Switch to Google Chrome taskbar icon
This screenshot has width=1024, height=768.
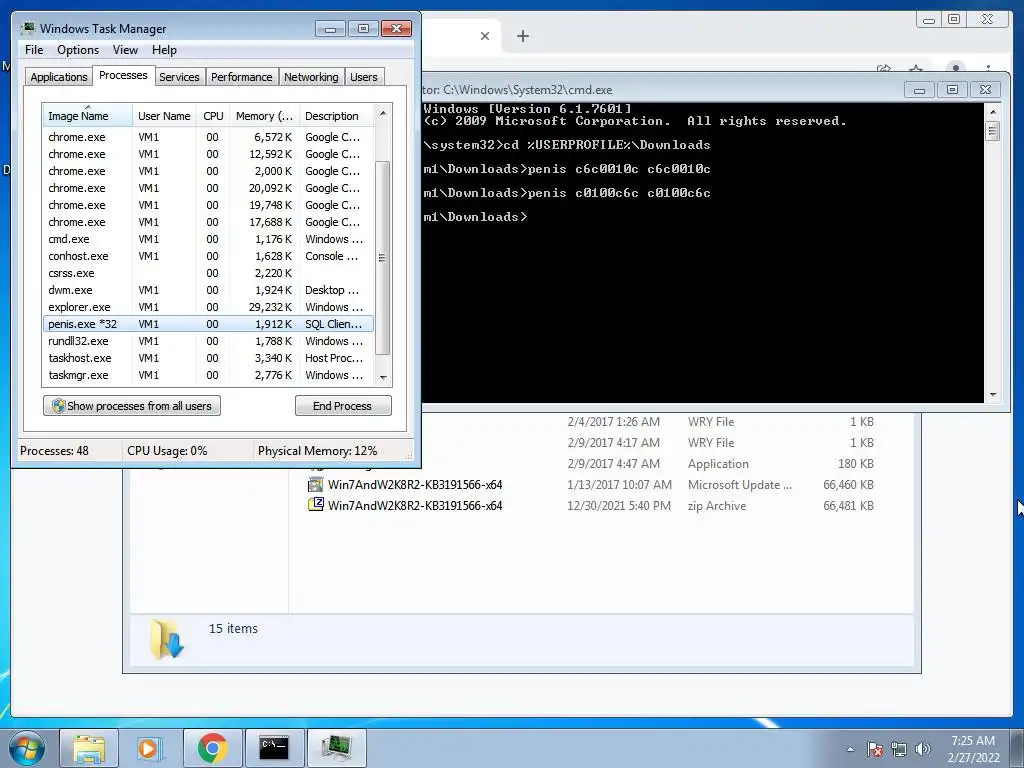[x=212, y=748]
